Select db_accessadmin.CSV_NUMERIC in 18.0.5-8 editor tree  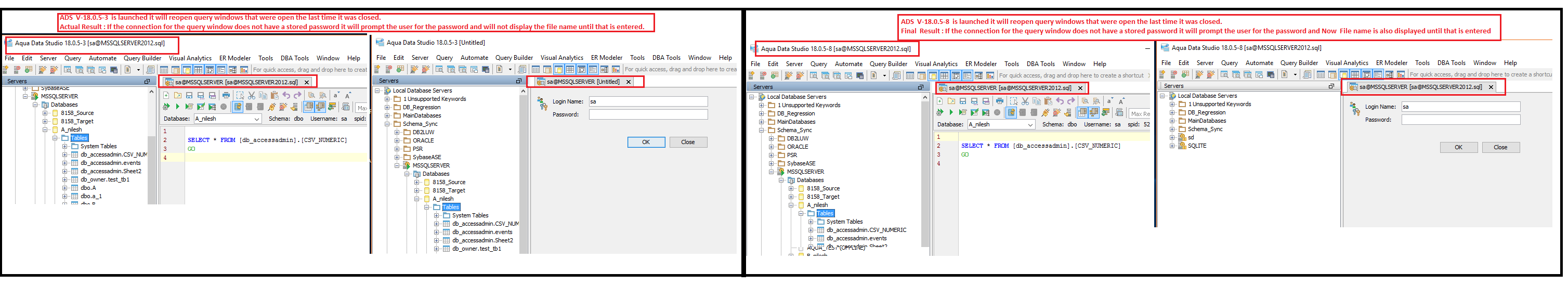[866, 230]
